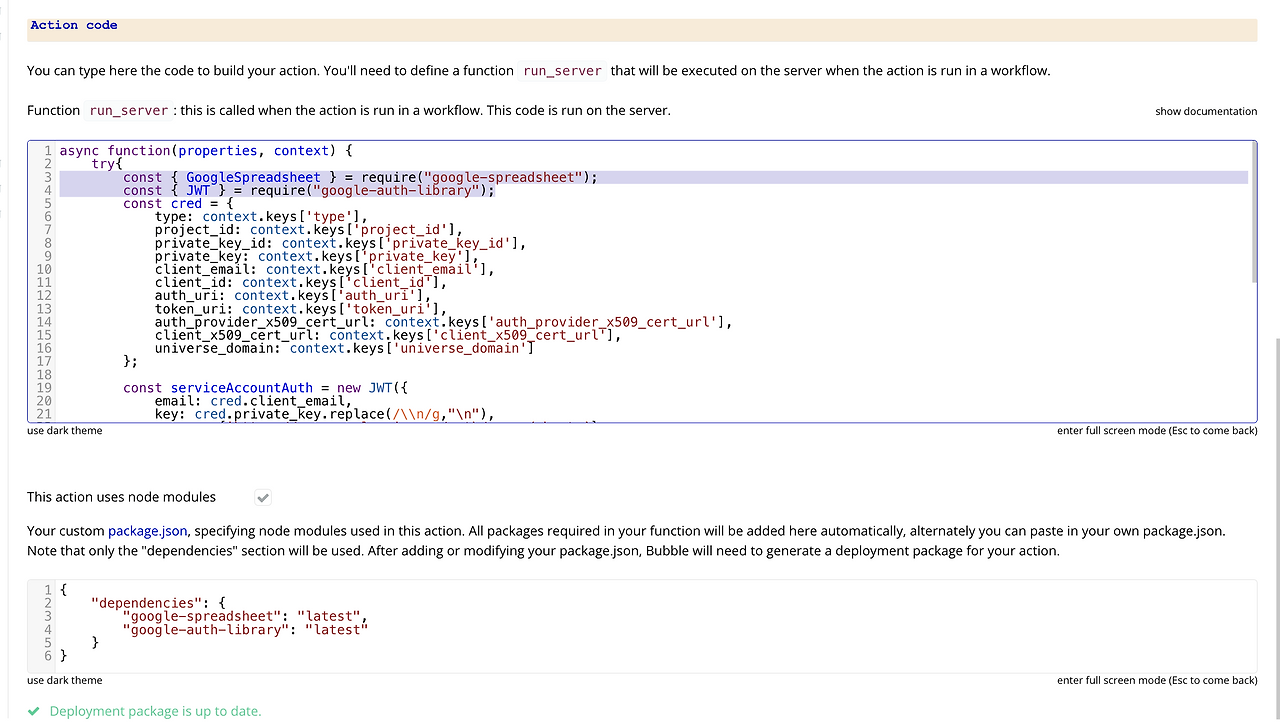Click the 'email: cred.client_email,' line
Viewport: 1280px width, 722px height.
254,401
